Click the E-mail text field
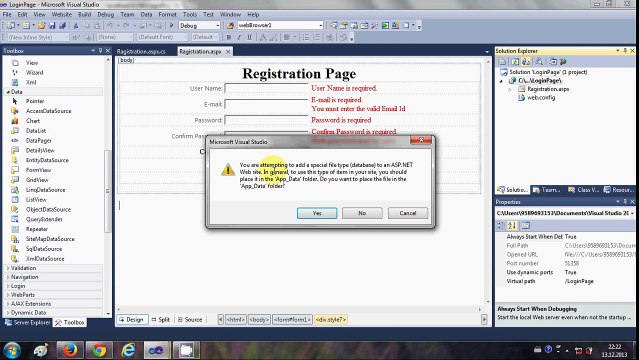 pyautogui.click(x=266, y=104)
